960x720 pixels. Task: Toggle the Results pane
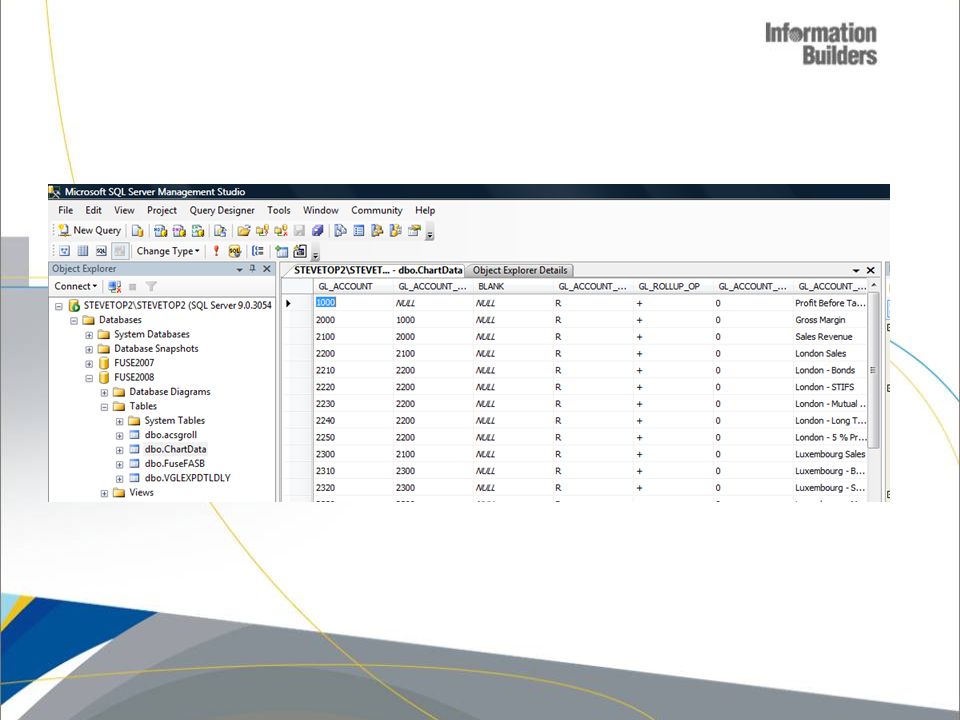click(120, 251)
